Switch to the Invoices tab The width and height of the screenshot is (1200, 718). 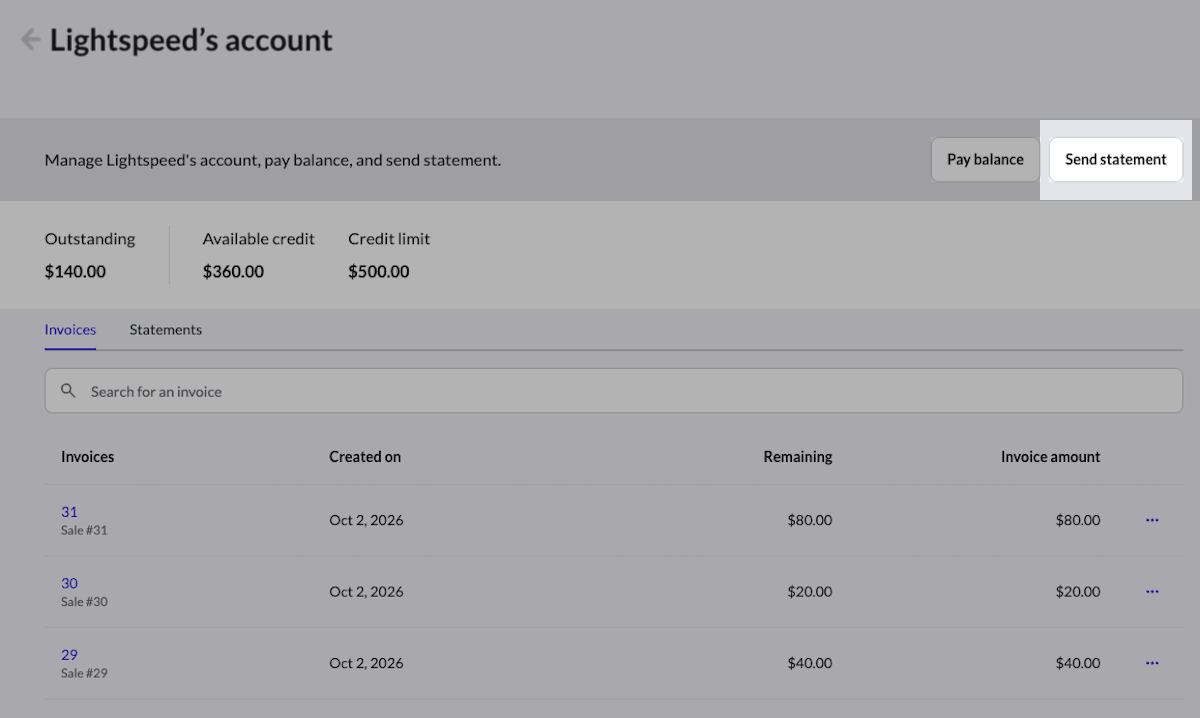pos(70,330)
